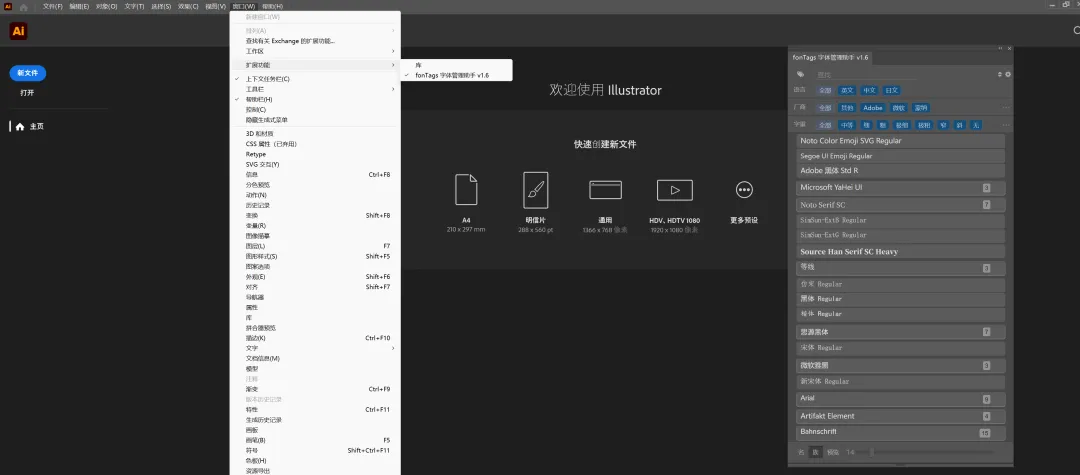Click the 主页 home icon in sidebar
Screen dimensions: 1080x475
[20, 127]
